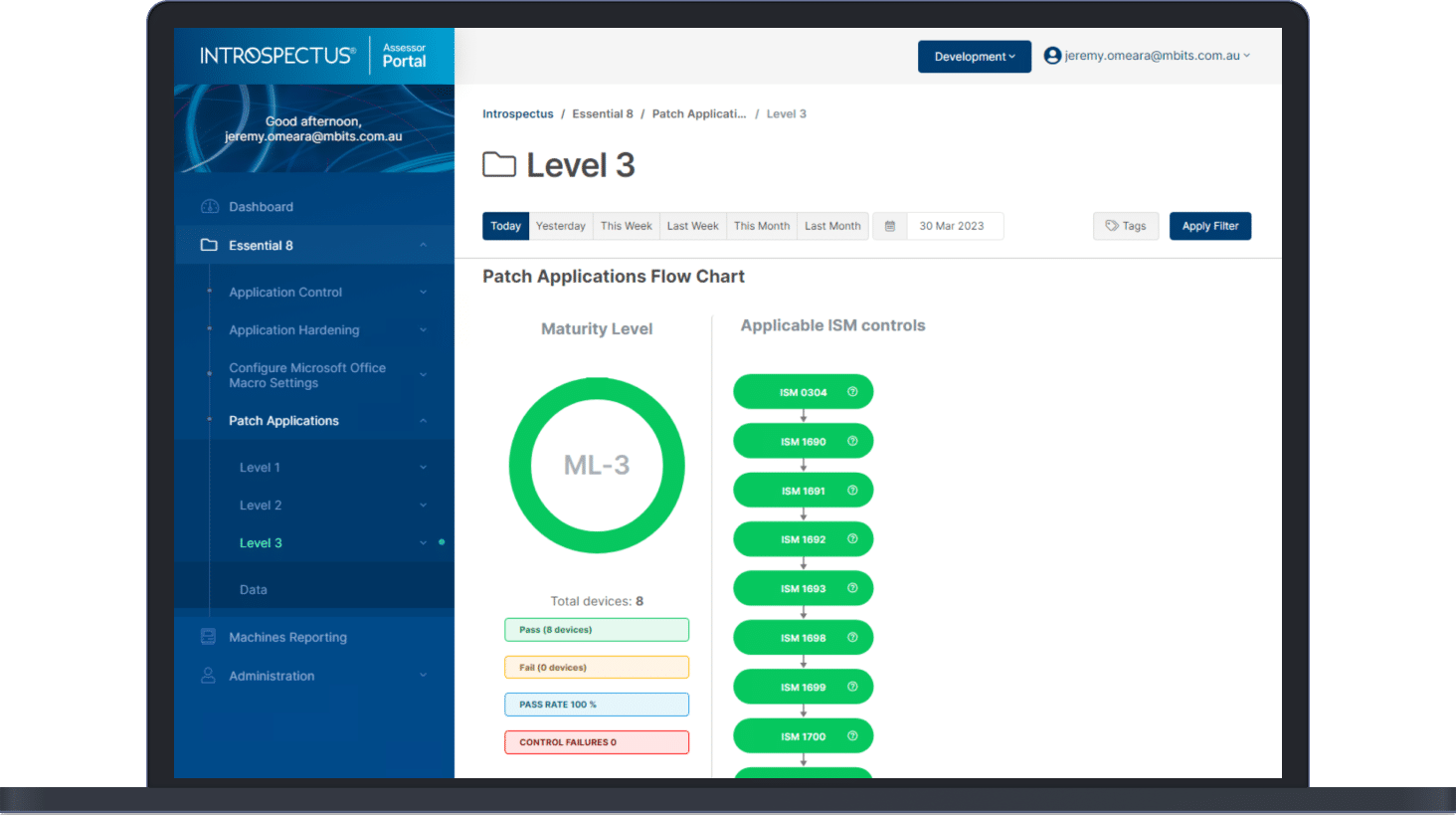Viewport: 1456px width, 815px height.
Task: Collapse the Essential 8 section
Action: point(423,246)
